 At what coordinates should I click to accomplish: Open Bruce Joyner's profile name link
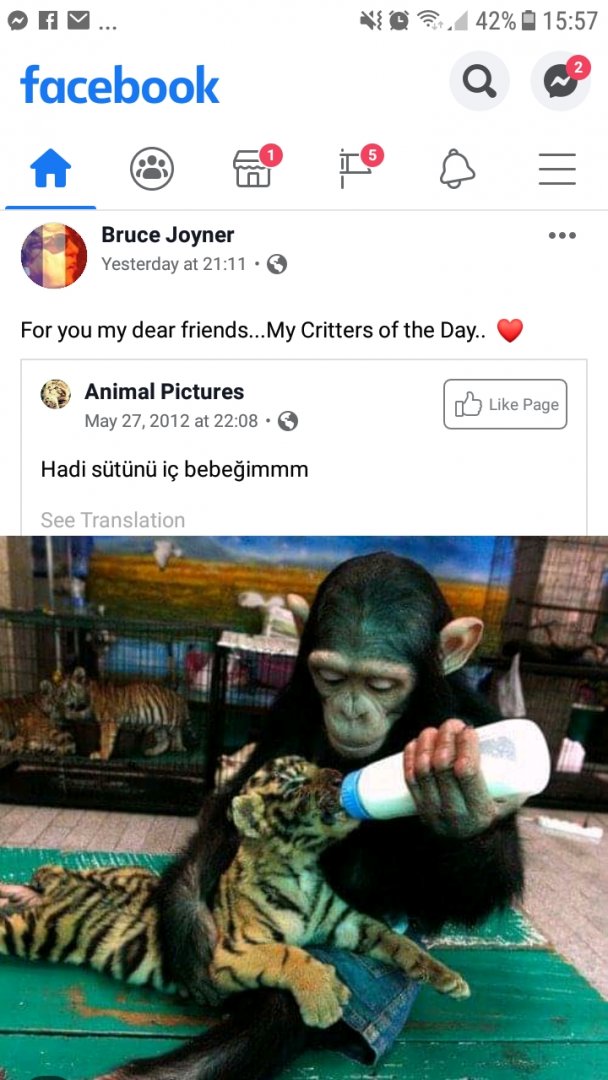pyautogui.click(x=168, y=235)
